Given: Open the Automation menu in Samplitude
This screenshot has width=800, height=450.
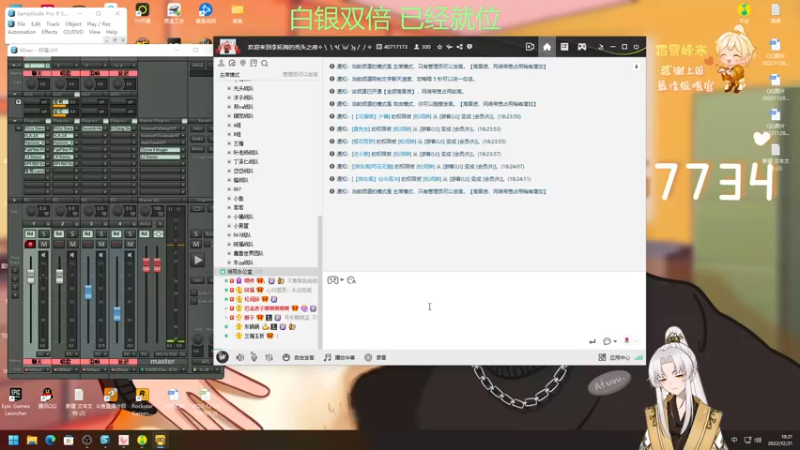Looking at the screenshot, I should point(22,32).
